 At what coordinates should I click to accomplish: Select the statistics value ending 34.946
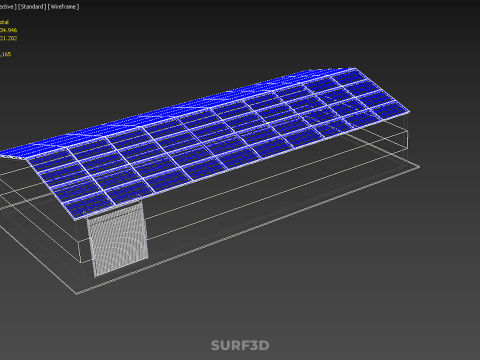(8, 30)
